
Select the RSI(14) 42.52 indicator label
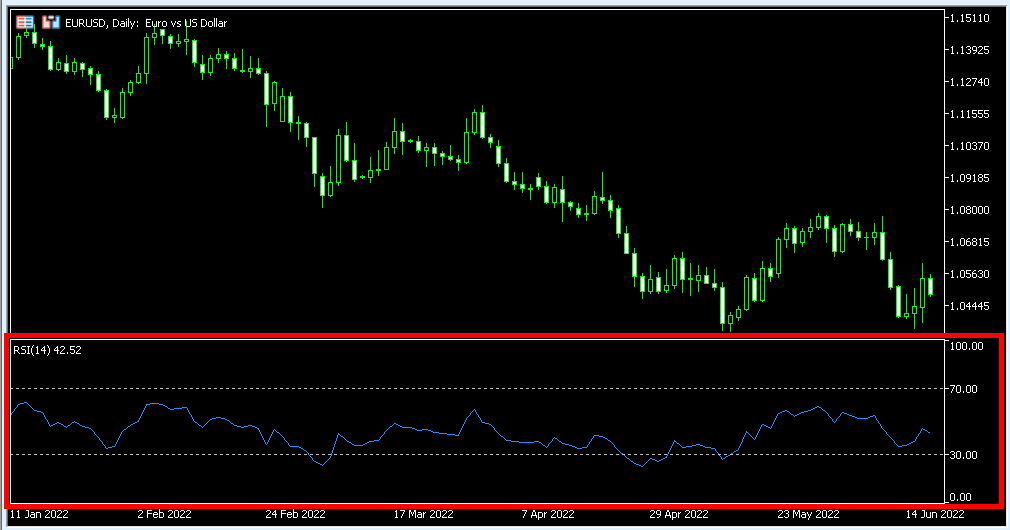tap(47, 350)
